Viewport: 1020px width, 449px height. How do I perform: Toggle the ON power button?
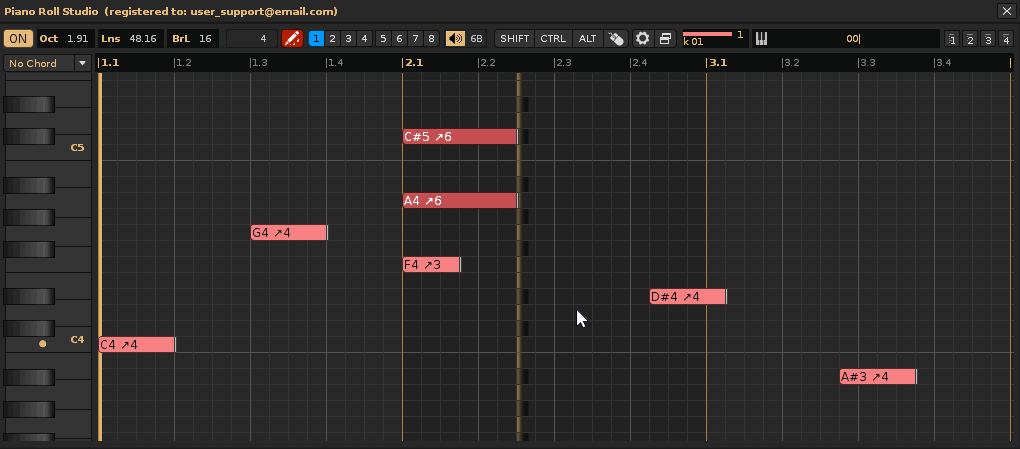18,39
